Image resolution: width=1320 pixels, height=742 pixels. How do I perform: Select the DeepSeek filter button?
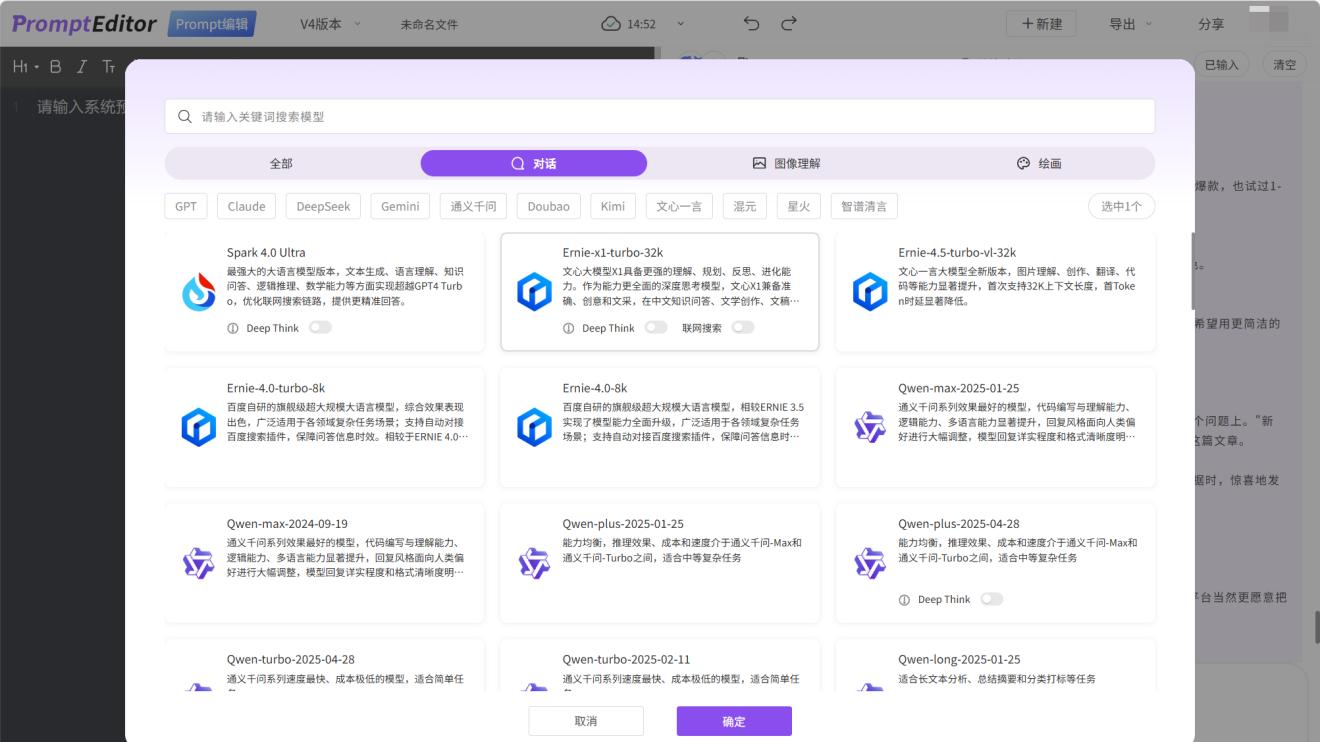pyautogui.click(x=322, y=206)
